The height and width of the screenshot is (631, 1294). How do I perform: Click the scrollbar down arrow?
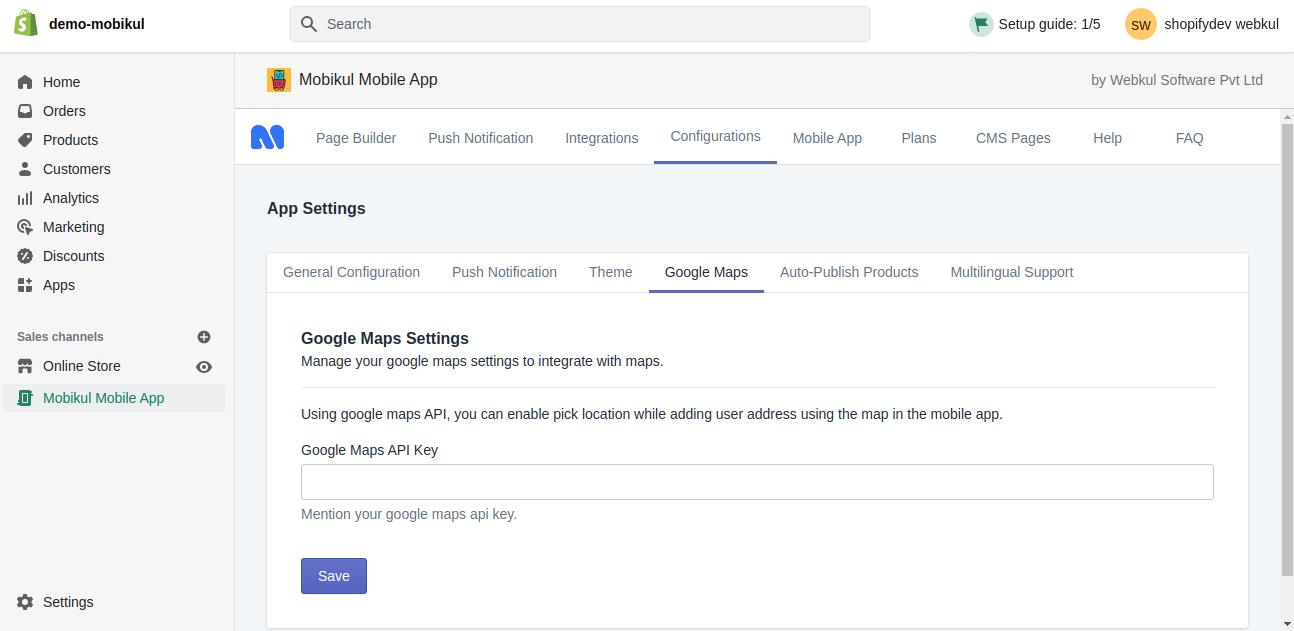pos(1287,623)
